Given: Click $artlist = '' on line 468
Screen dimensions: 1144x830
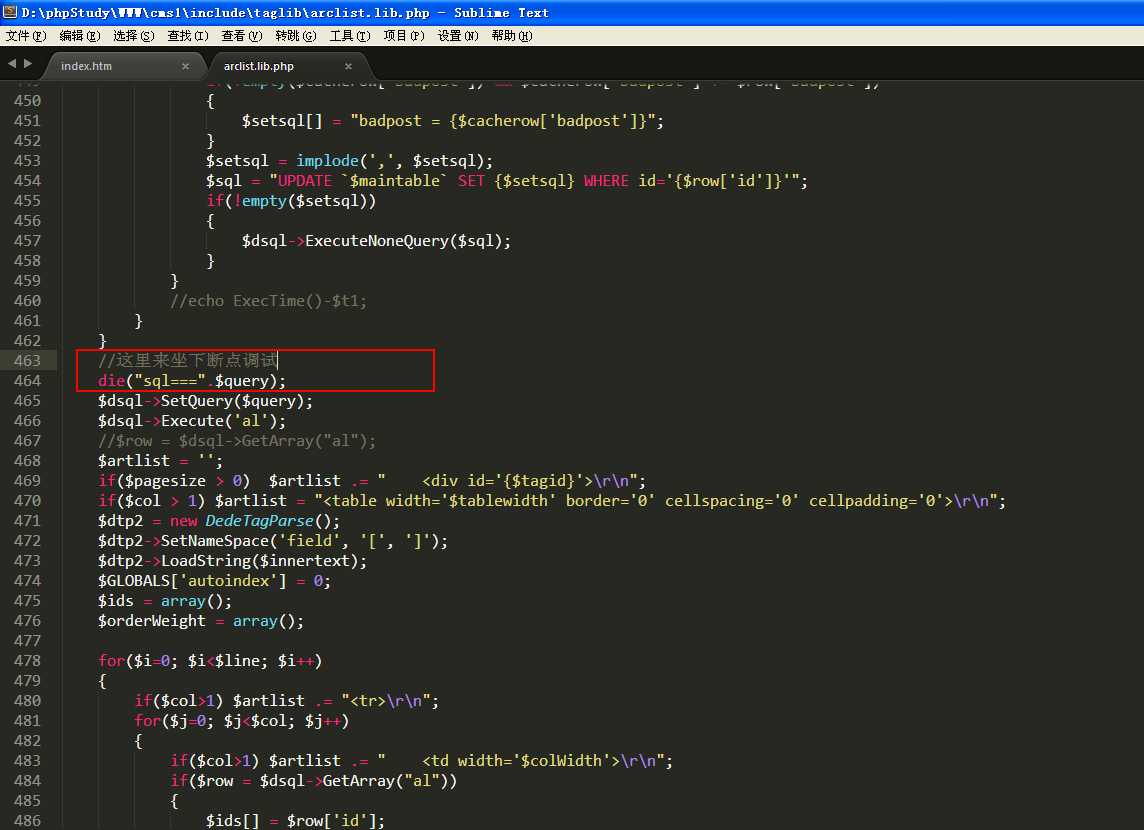Looking at the screenshot, I should (x=161, y=461).
